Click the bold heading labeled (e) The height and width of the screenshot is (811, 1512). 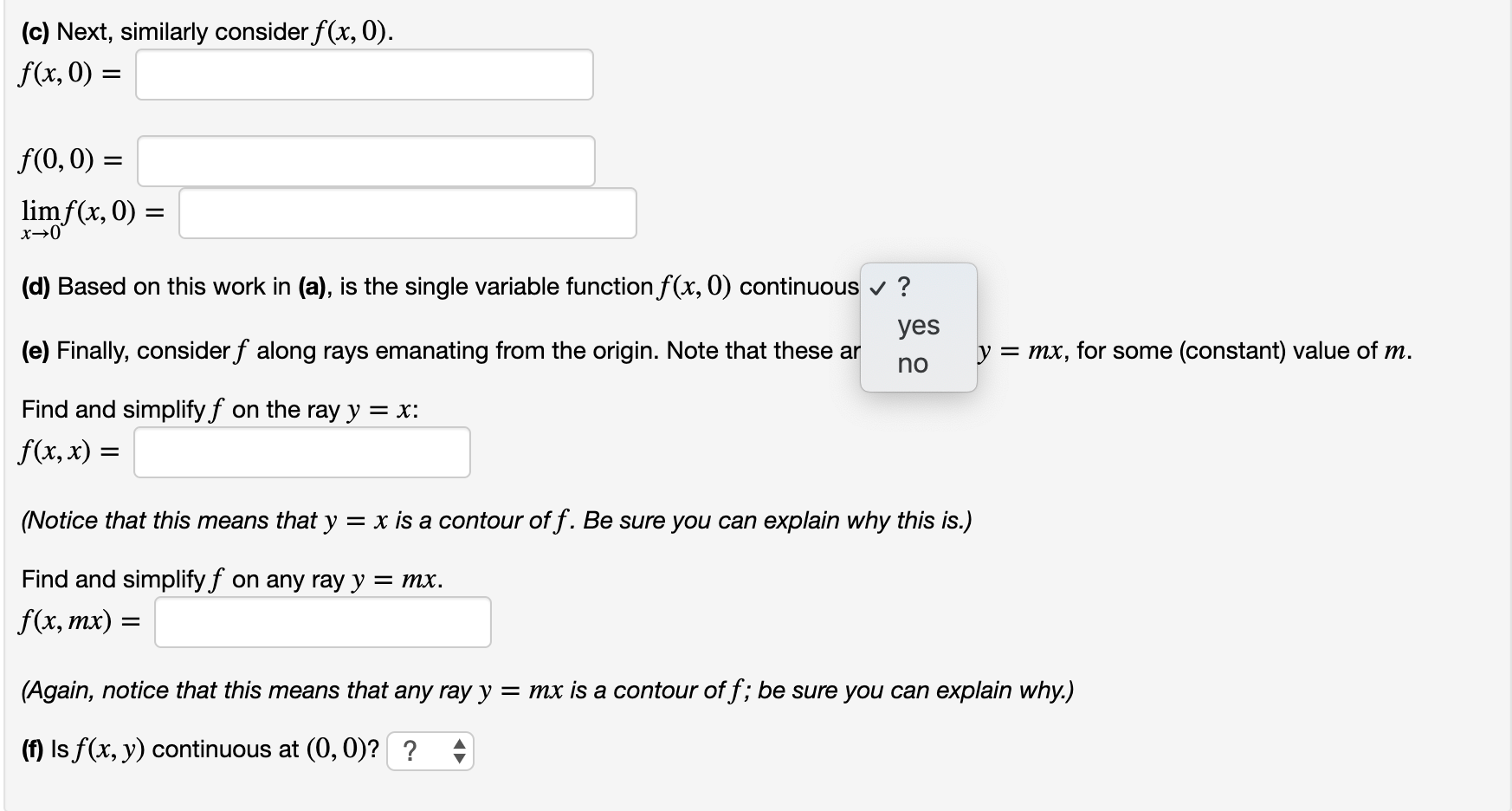tap(37, 351)
